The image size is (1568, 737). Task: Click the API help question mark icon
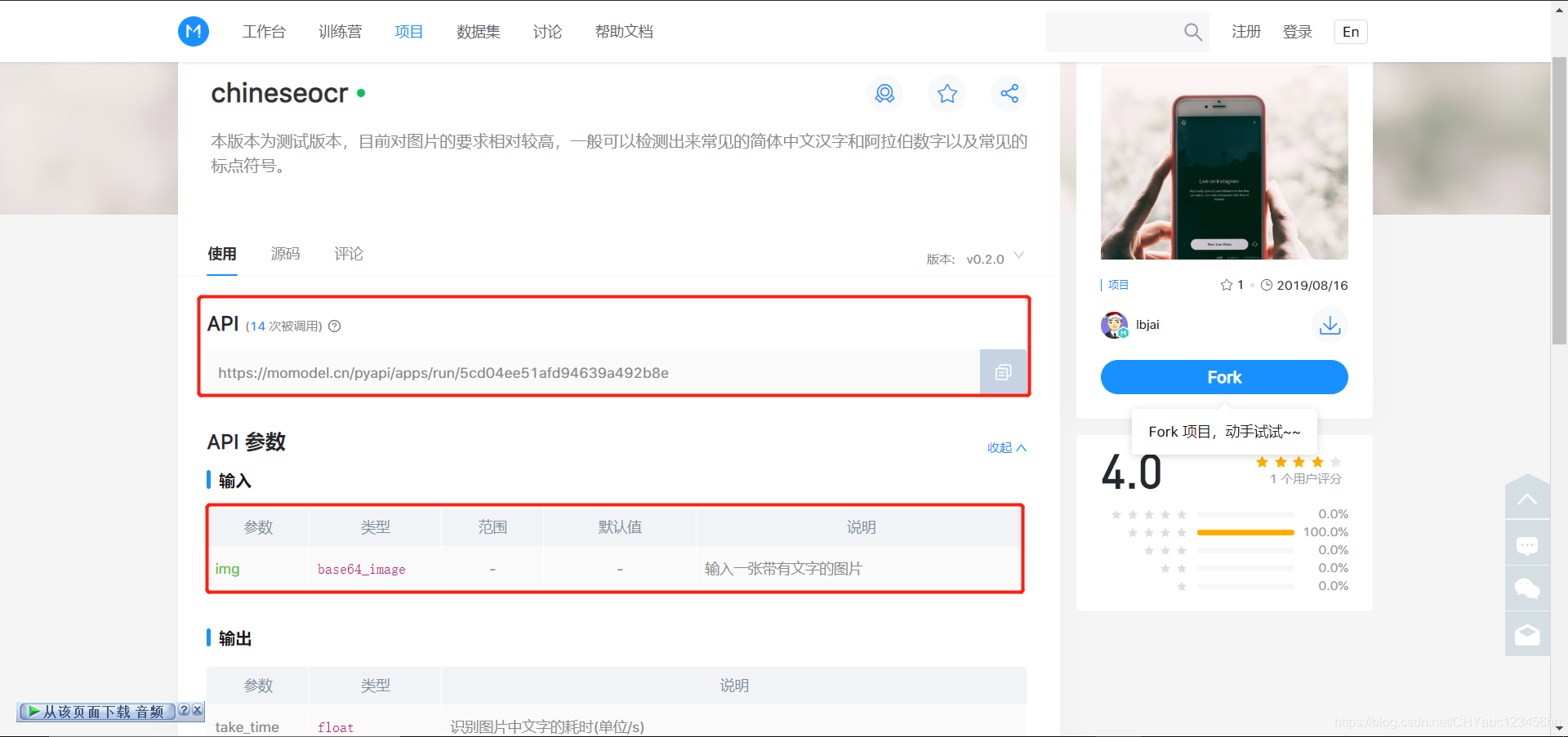[335, 326]
